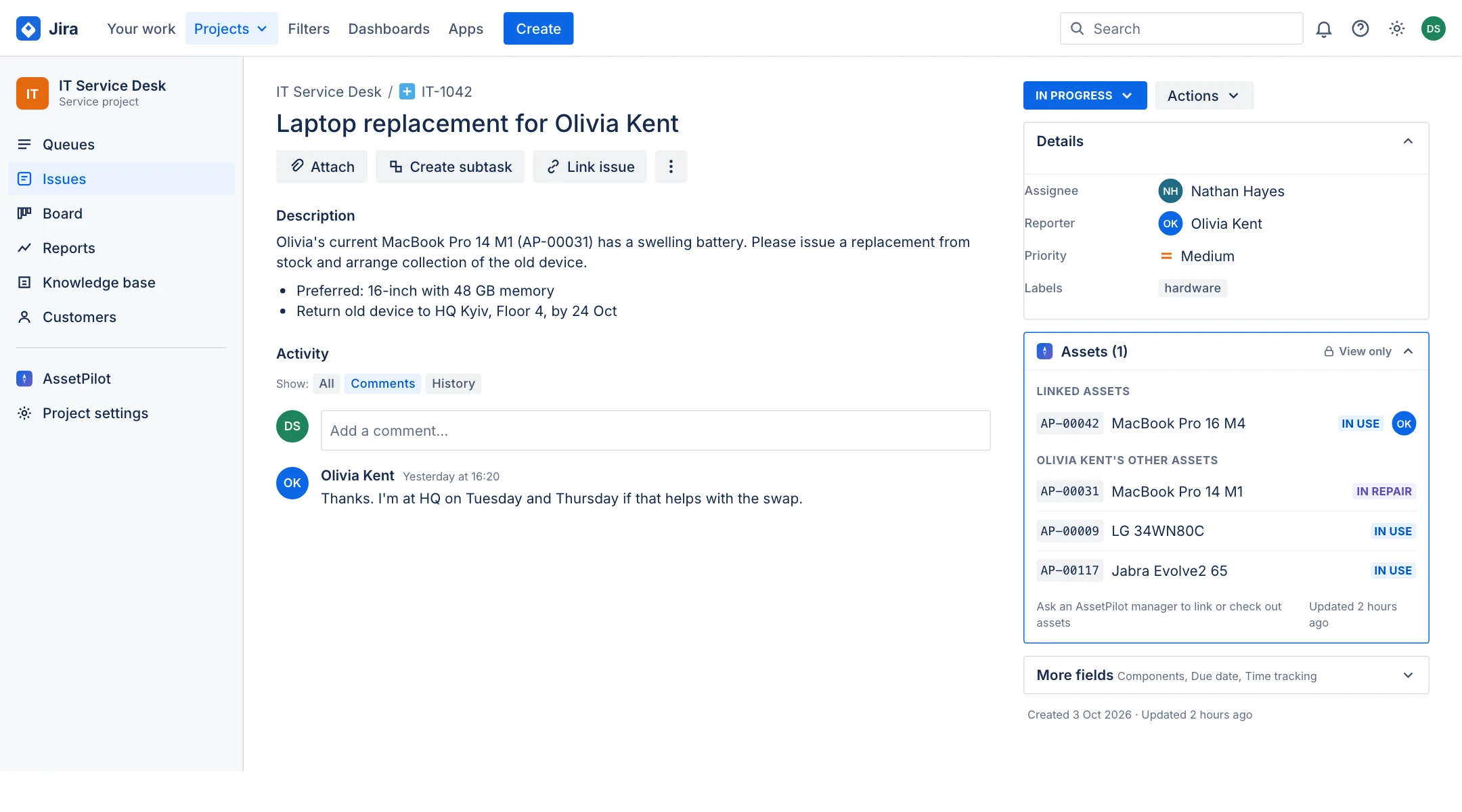Click the Attach button
The image size is (1462, 812).
point(322,166)
